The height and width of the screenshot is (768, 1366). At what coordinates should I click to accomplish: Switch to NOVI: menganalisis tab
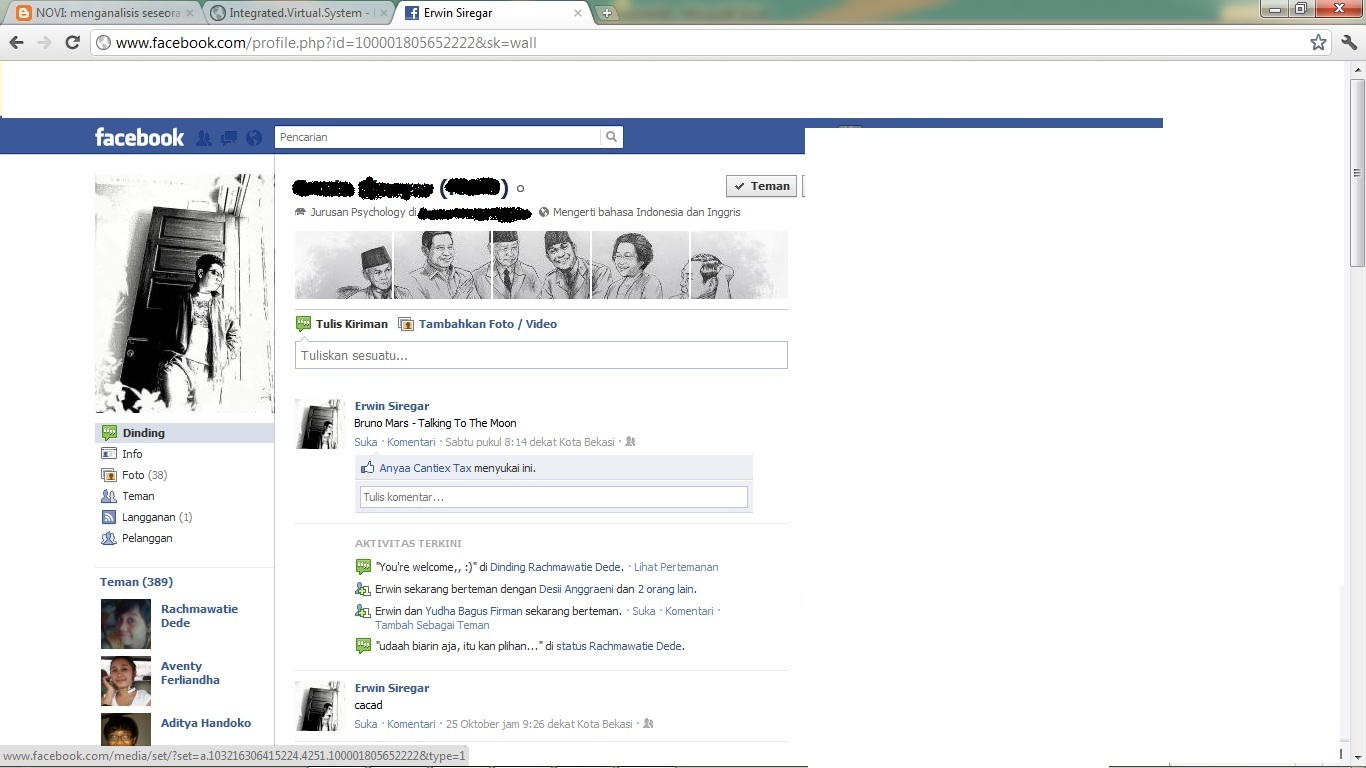tap(104, 13)
